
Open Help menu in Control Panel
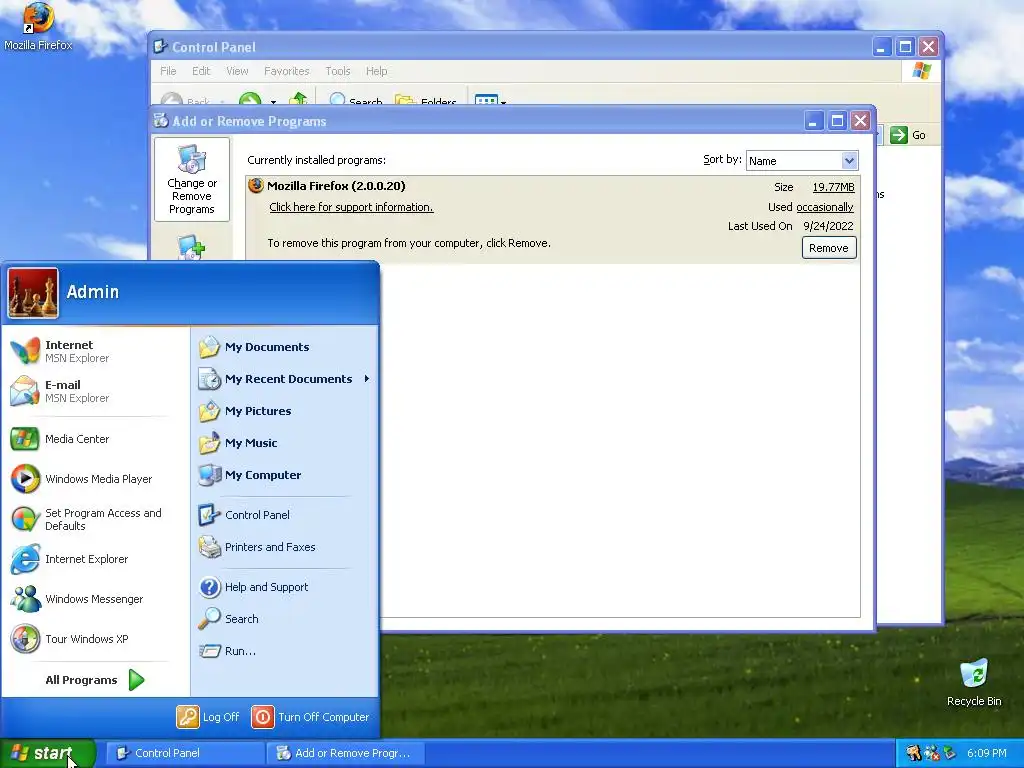tap(376, 71)
